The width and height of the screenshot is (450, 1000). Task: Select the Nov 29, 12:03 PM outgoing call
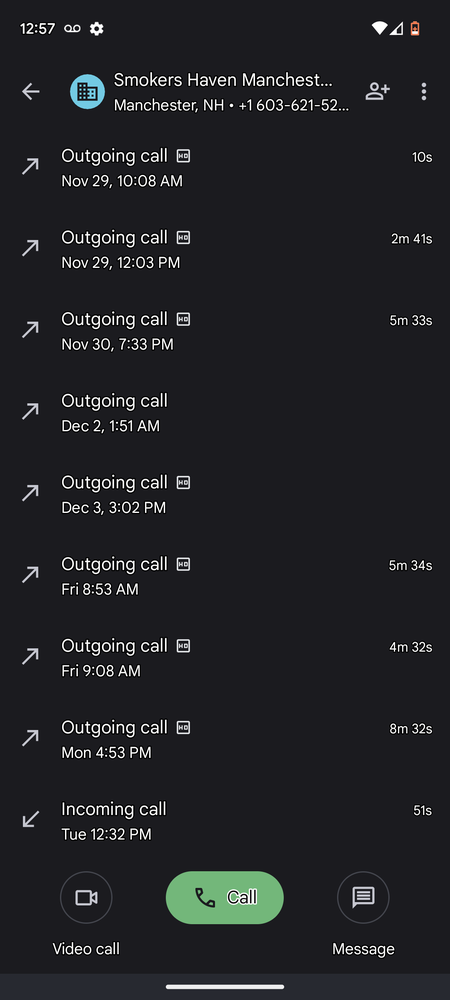click(225, 249)
